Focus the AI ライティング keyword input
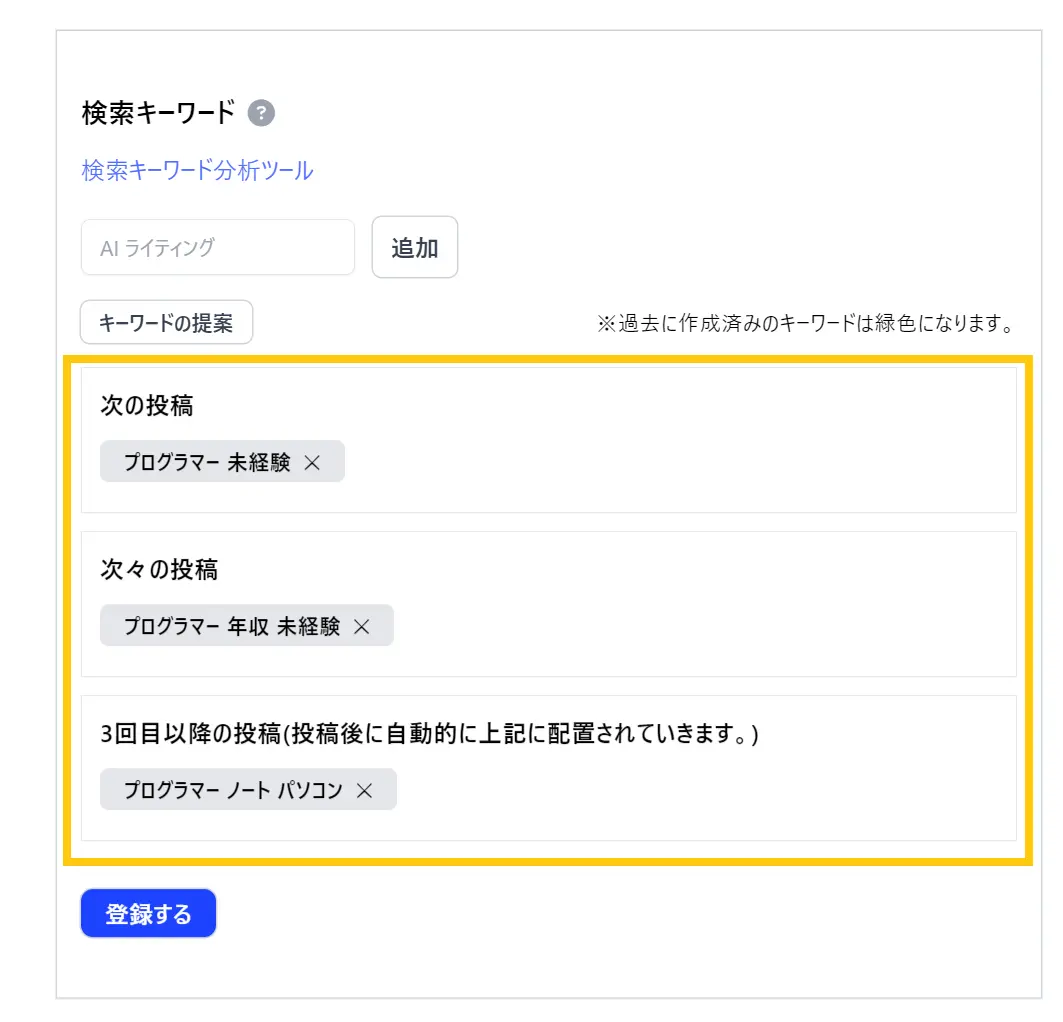This screenshot has width=1063, height=1022. tap(218, 247)
